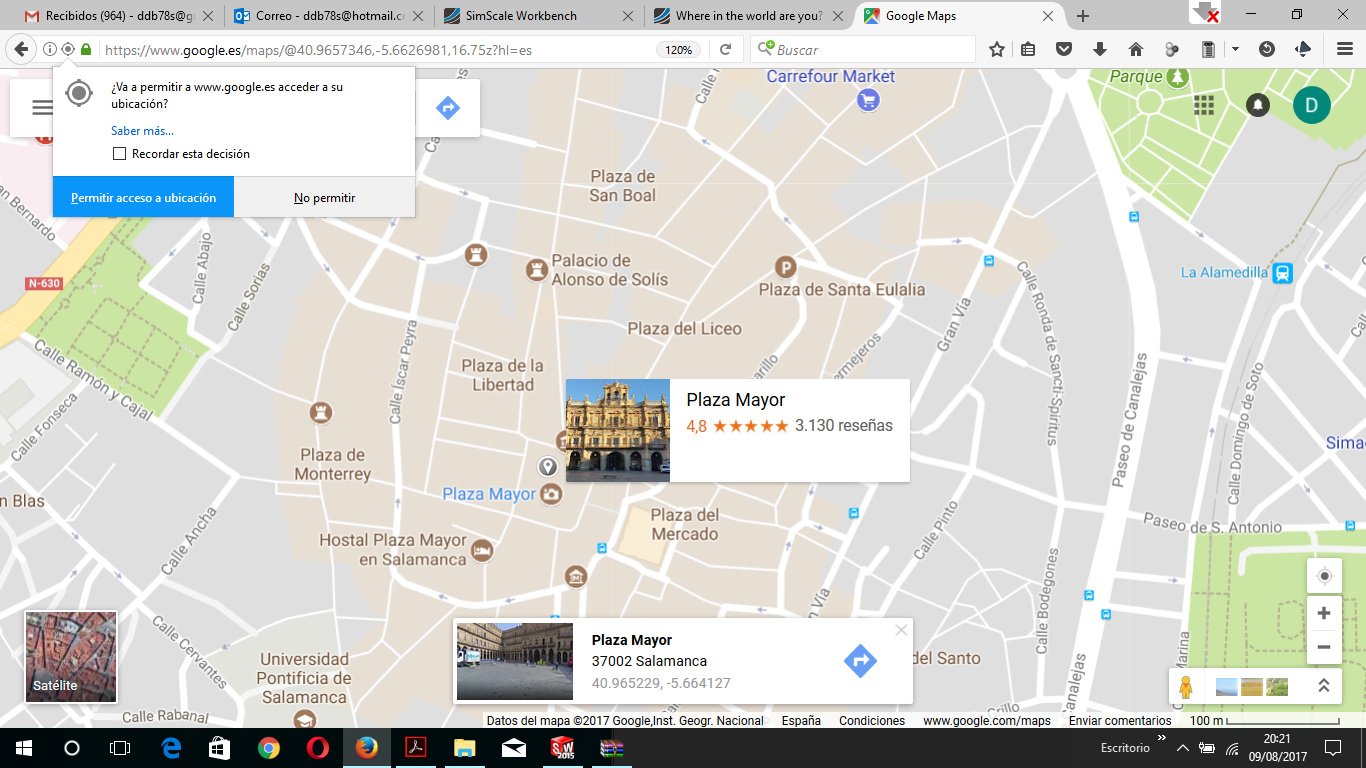1366x768 pixels.
Task: Click the Buscar search field
Action: [862, 49]
